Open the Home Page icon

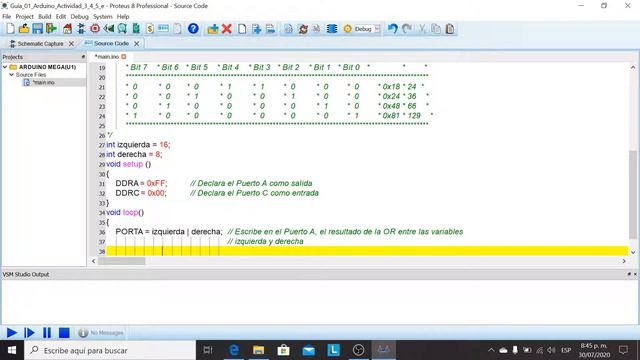(x=68, y=29)
